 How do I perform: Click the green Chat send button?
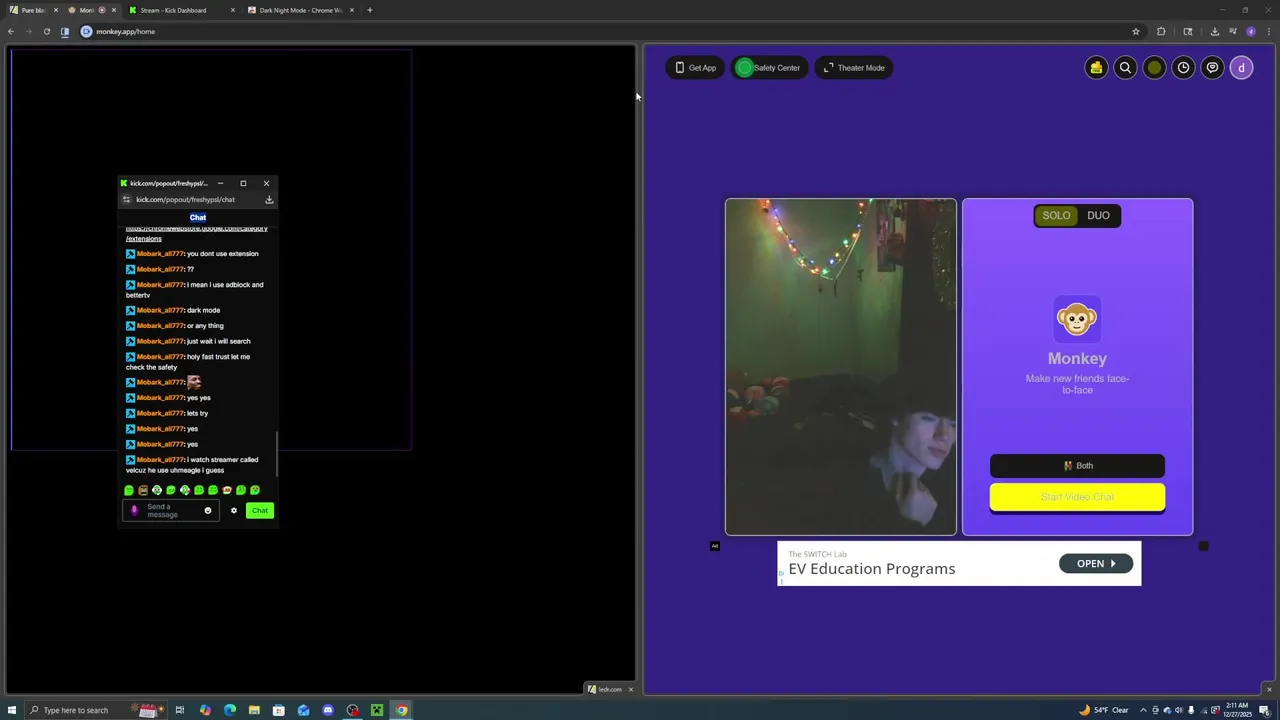pos(259,511)
